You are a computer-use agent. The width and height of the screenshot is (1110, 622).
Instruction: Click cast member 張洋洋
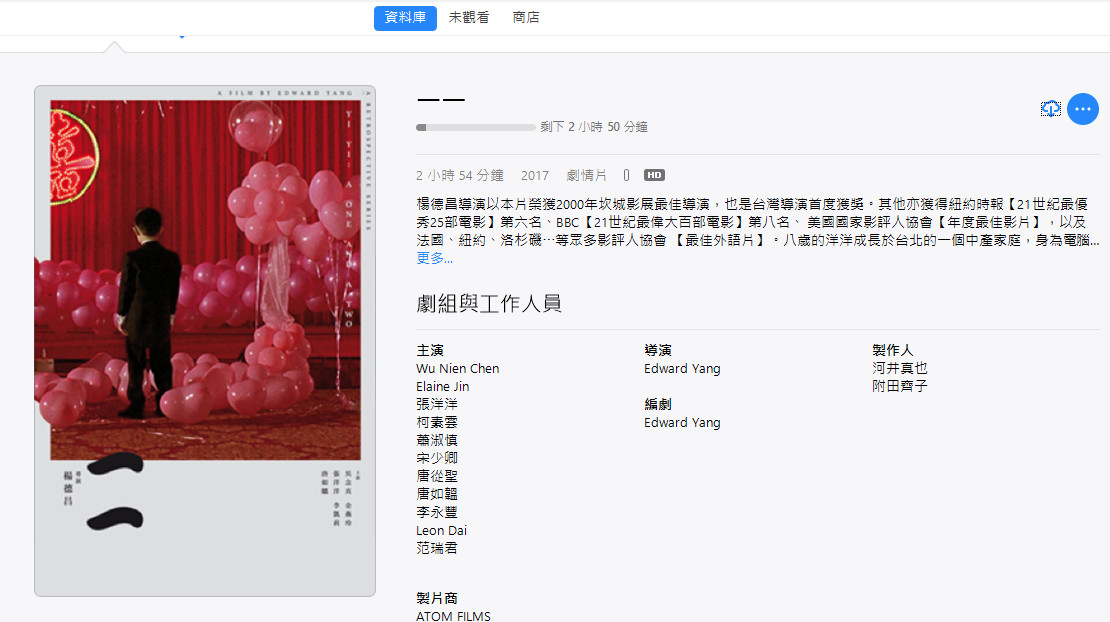pos(437,404)
